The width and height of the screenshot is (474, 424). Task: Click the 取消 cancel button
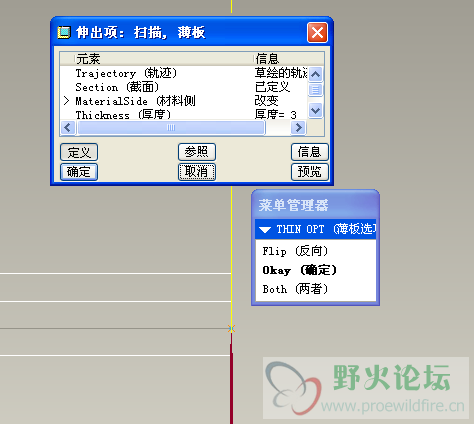pyautogui.click(x=197, y=172)
